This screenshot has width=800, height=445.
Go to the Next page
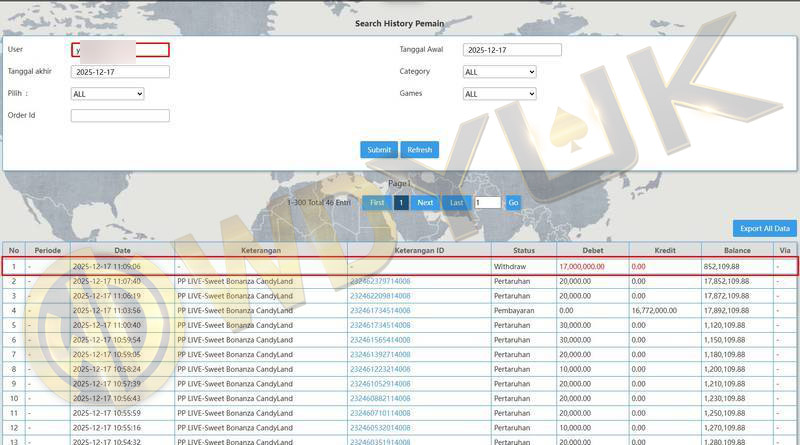(x=425, y=202)
